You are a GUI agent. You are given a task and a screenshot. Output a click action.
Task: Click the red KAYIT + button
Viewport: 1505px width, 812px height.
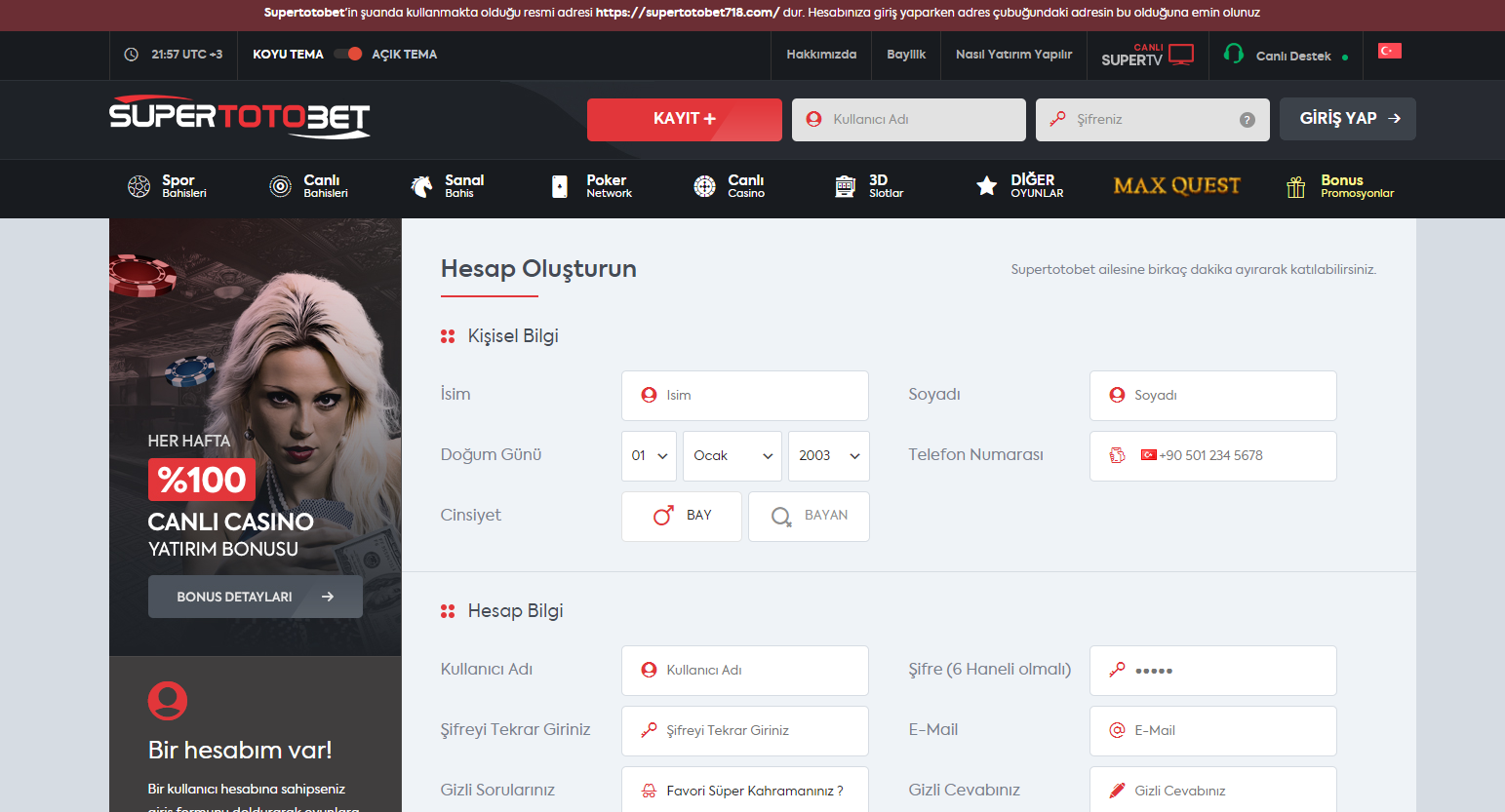coord(685,119)
